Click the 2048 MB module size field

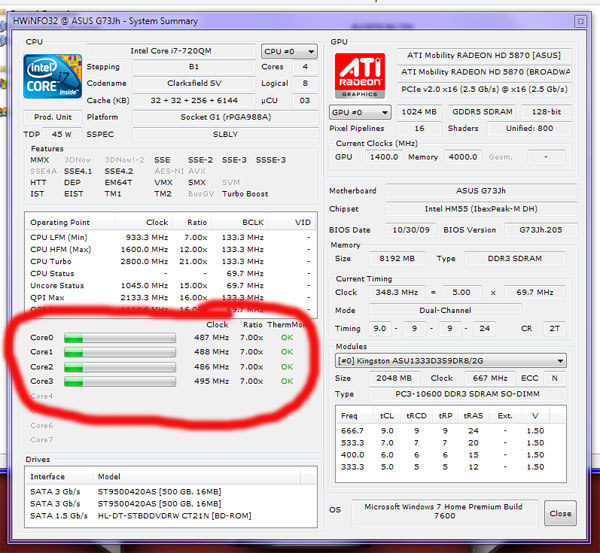pos(394,378)
